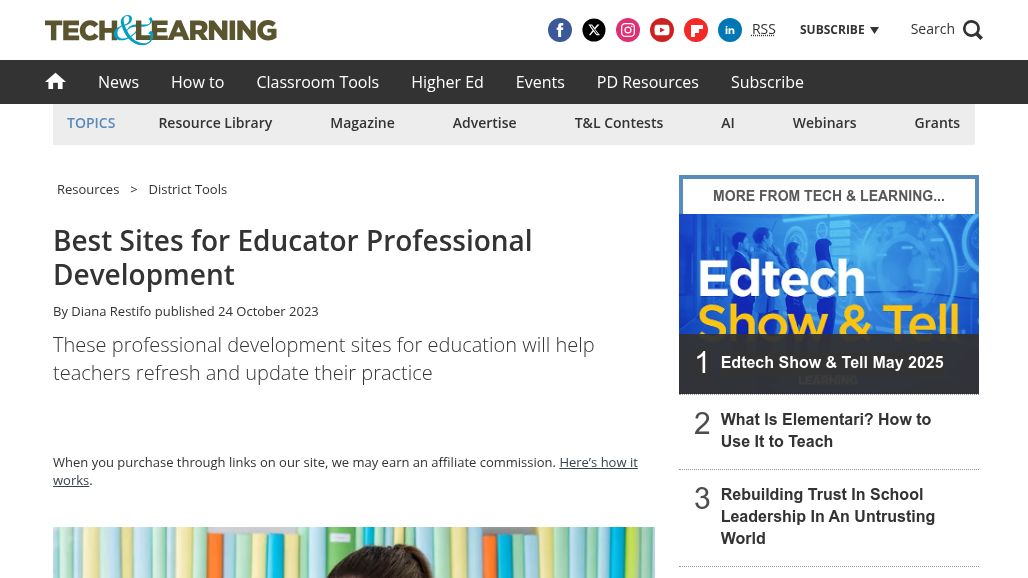The image size is (1028, 578).
Task: Open the Events menu item
Action: [540, 82]
